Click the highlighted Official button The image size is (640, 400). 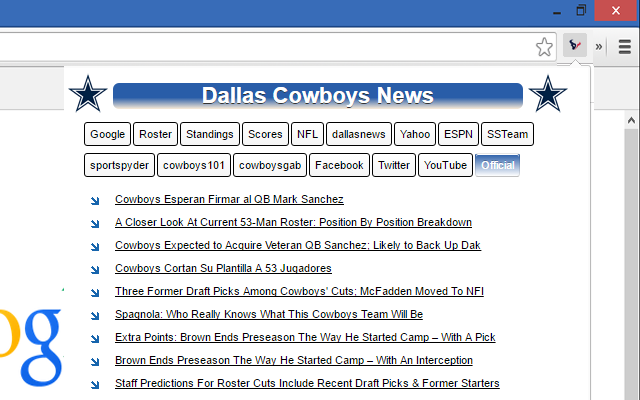coord(498,165)
